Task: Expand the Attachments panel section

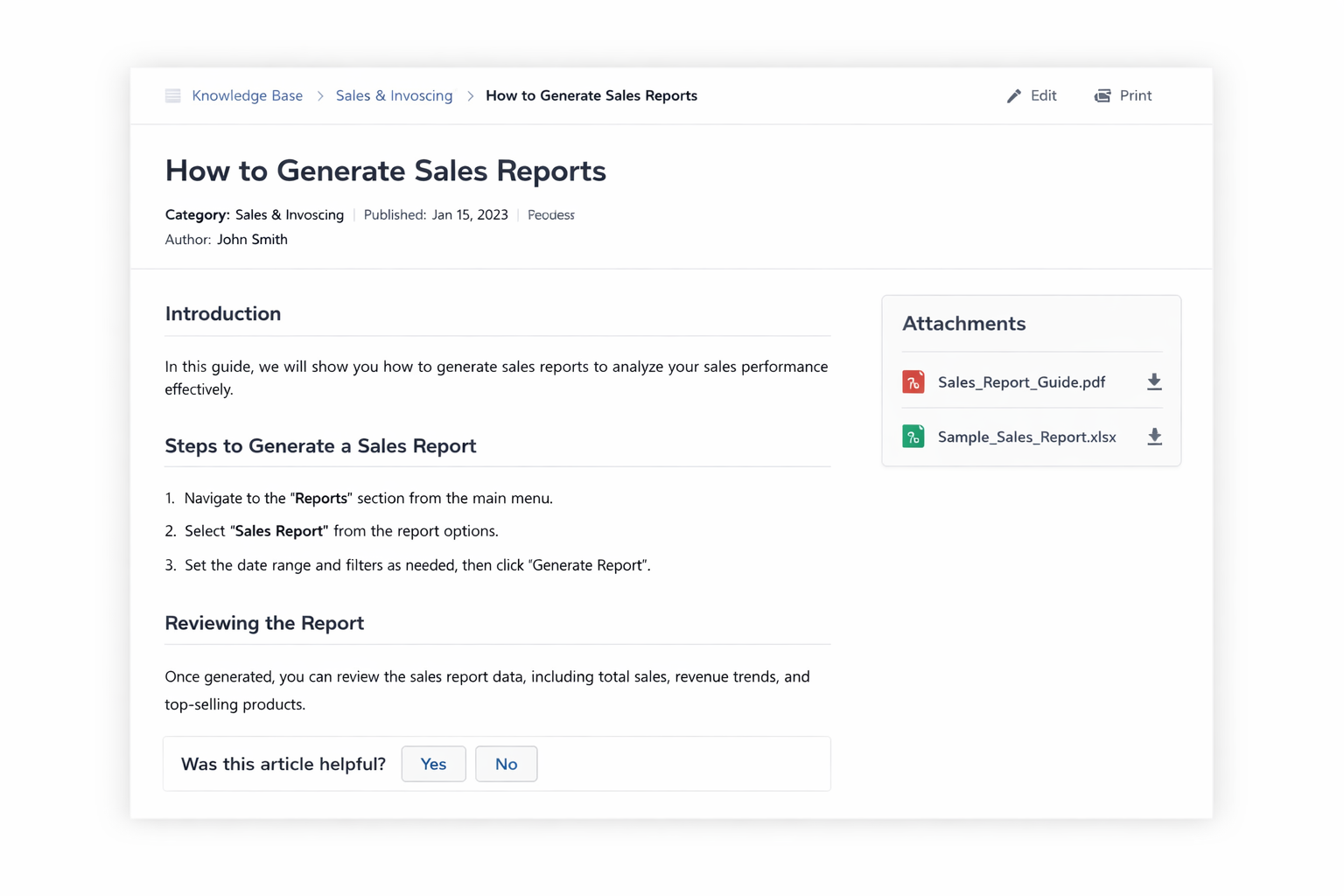Action: coord(963,323)
